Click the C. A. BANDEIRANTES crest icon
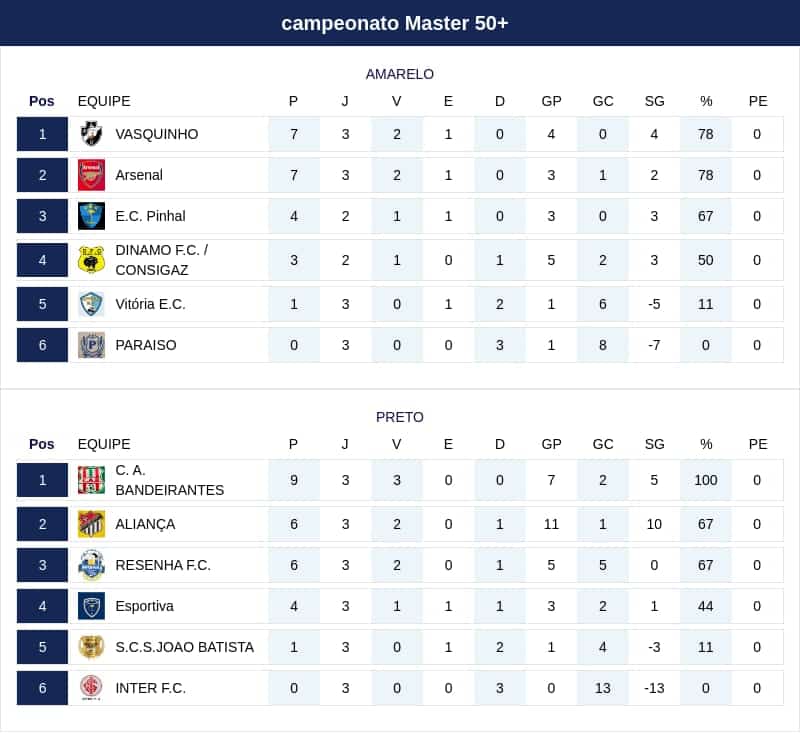The width and height of the screenshot is (800, 756). (91, 480)
